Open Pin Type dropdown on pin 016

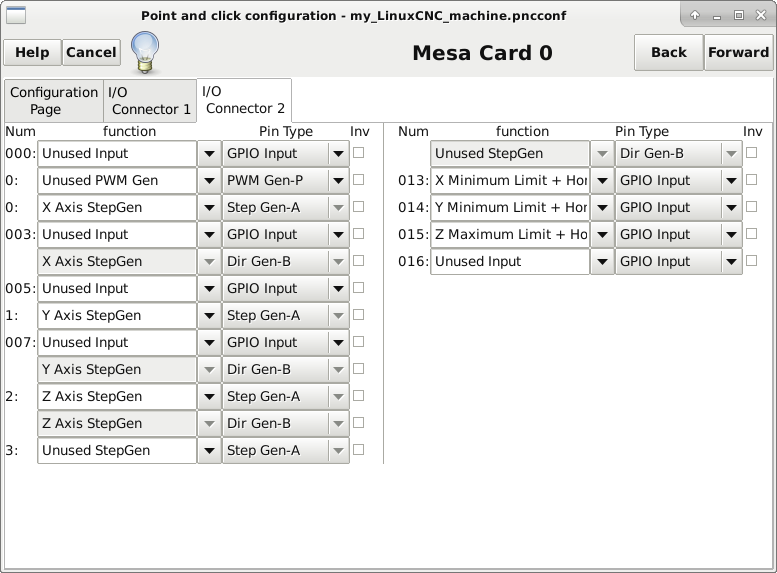coord(731,261)
